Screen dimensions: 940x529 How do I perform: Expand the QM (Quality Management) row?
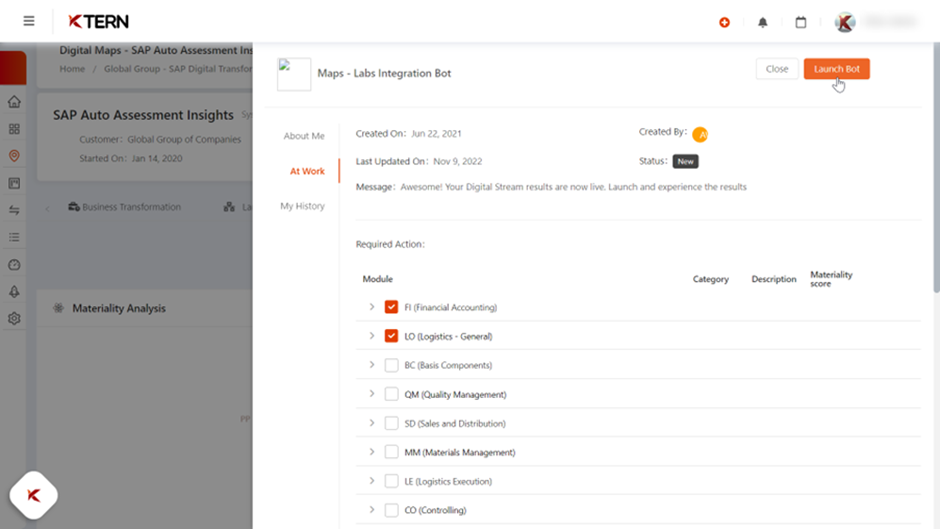372,393
